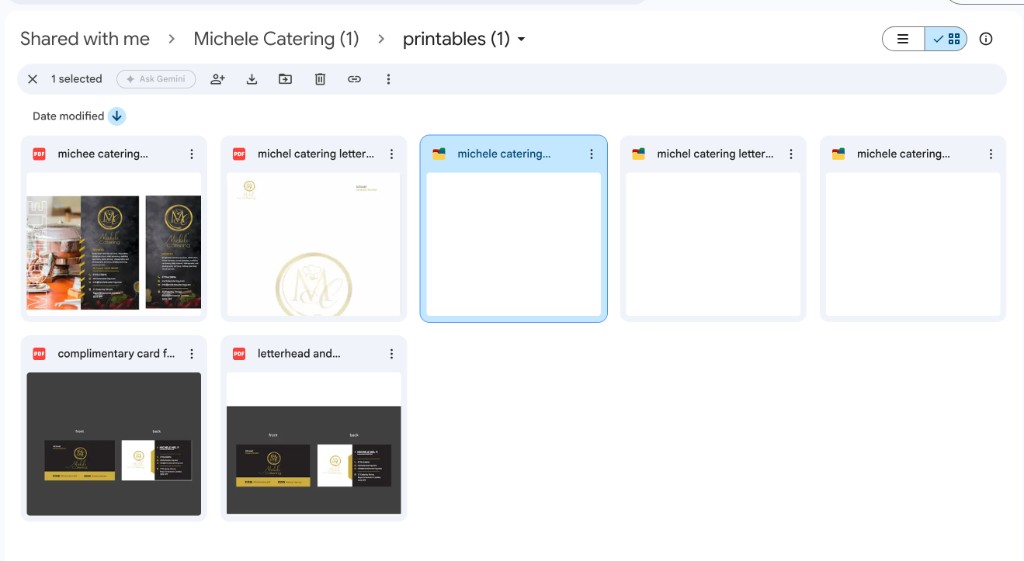Click the 'michee catering...' file name
1024x561 pixels.
pos(103,154)
